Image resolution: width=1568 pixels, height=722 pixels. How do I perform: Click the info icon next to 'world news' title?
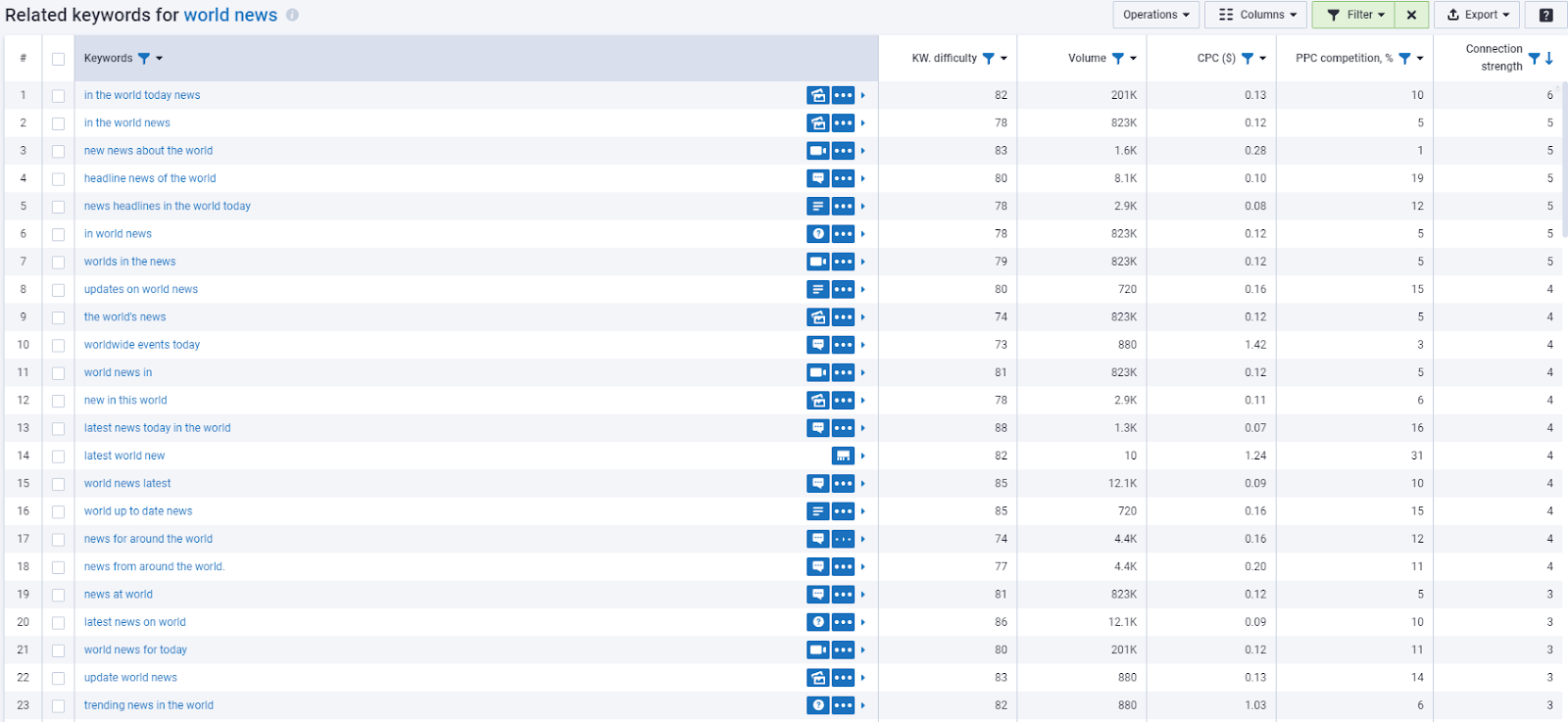[x=292, y=15]
